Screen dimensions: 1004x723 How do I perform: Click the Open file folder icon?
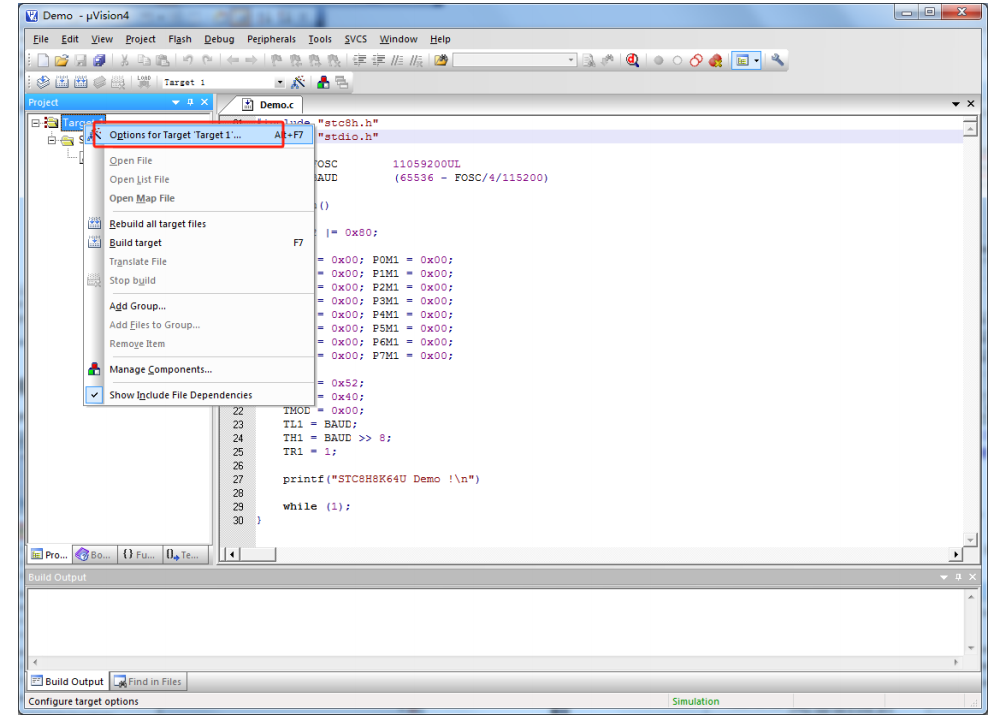coord(61,60)
